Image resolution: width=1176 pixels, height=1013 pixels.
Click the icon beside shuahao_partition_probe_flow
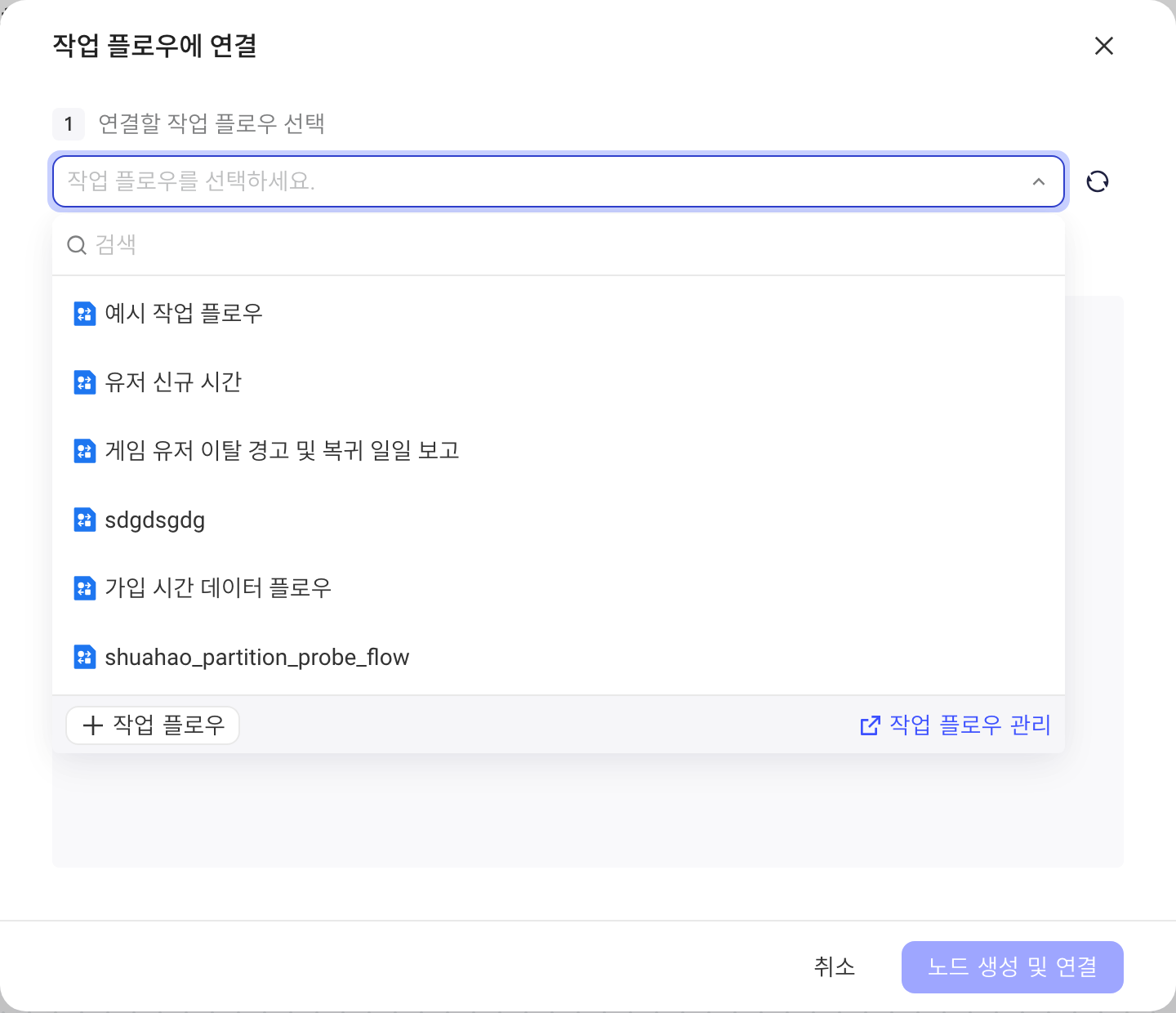85,657
